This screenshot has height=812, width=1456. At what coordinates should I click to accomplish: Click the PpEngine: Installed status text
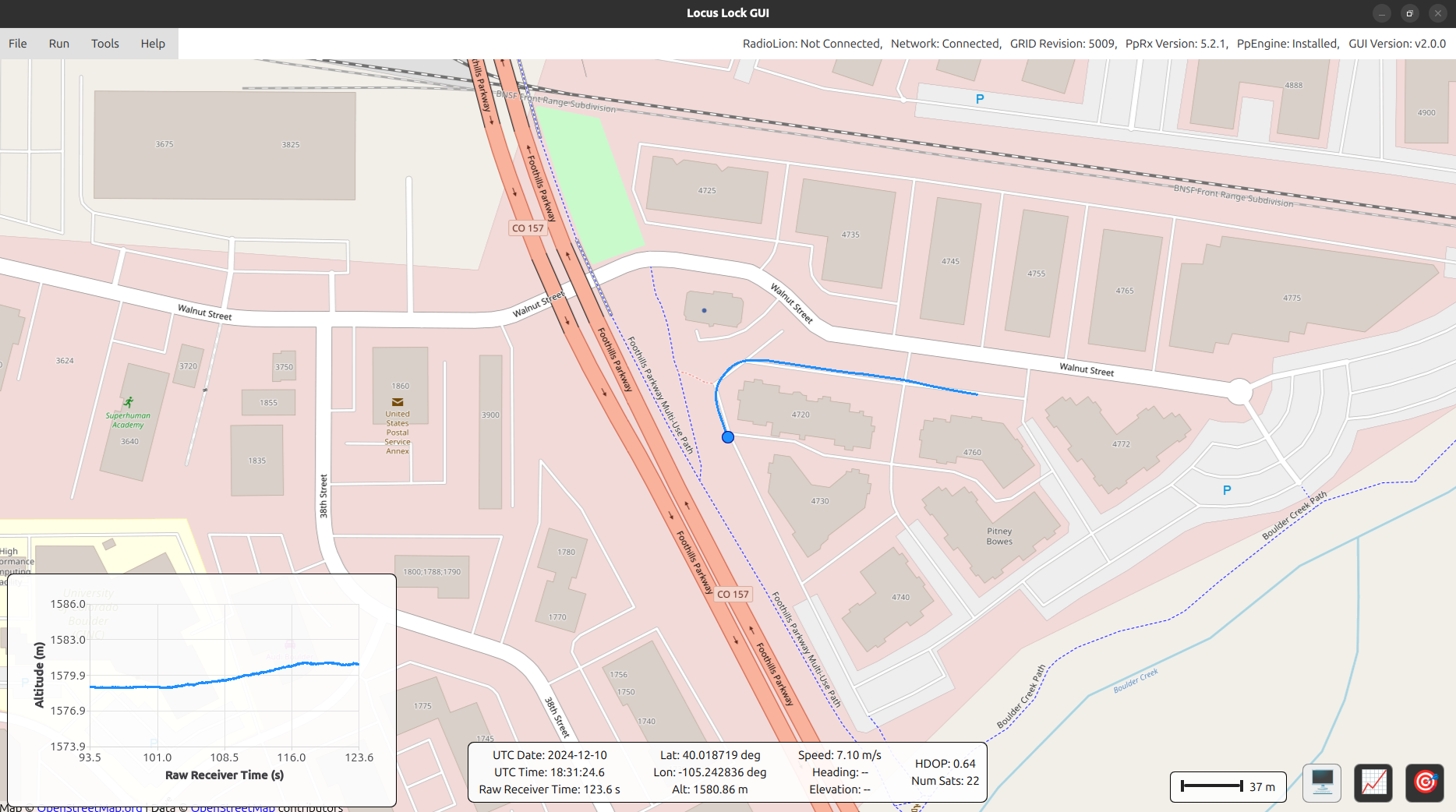pyautogui.click(x=1288, y=44)
